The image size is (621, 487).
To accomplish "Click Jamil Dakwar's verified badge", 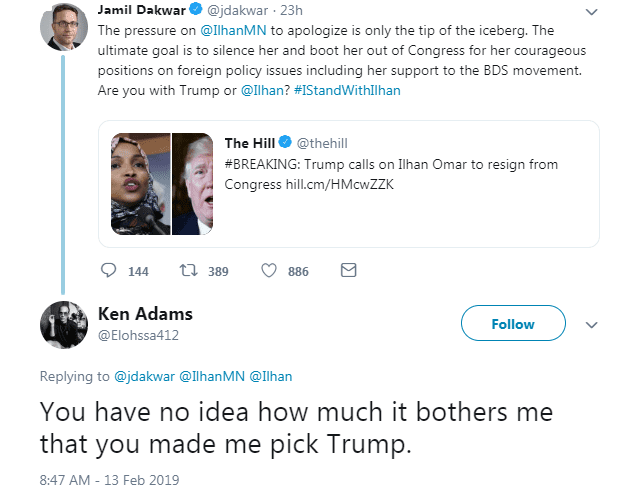I will coord(197,11).
